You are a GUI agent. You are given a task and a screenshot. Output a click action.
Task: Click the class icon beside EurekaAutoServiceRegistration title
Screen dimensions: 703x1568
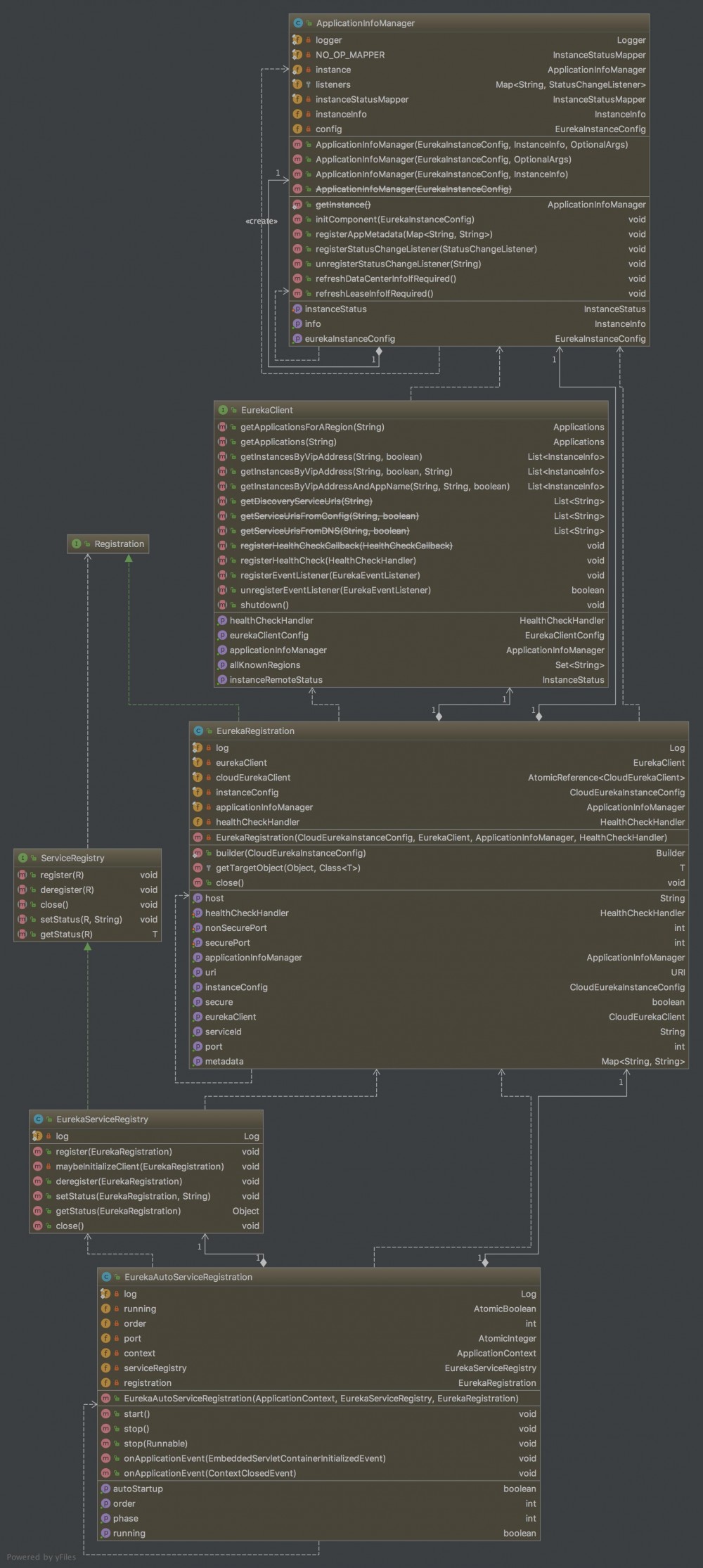coord(106,1277)
